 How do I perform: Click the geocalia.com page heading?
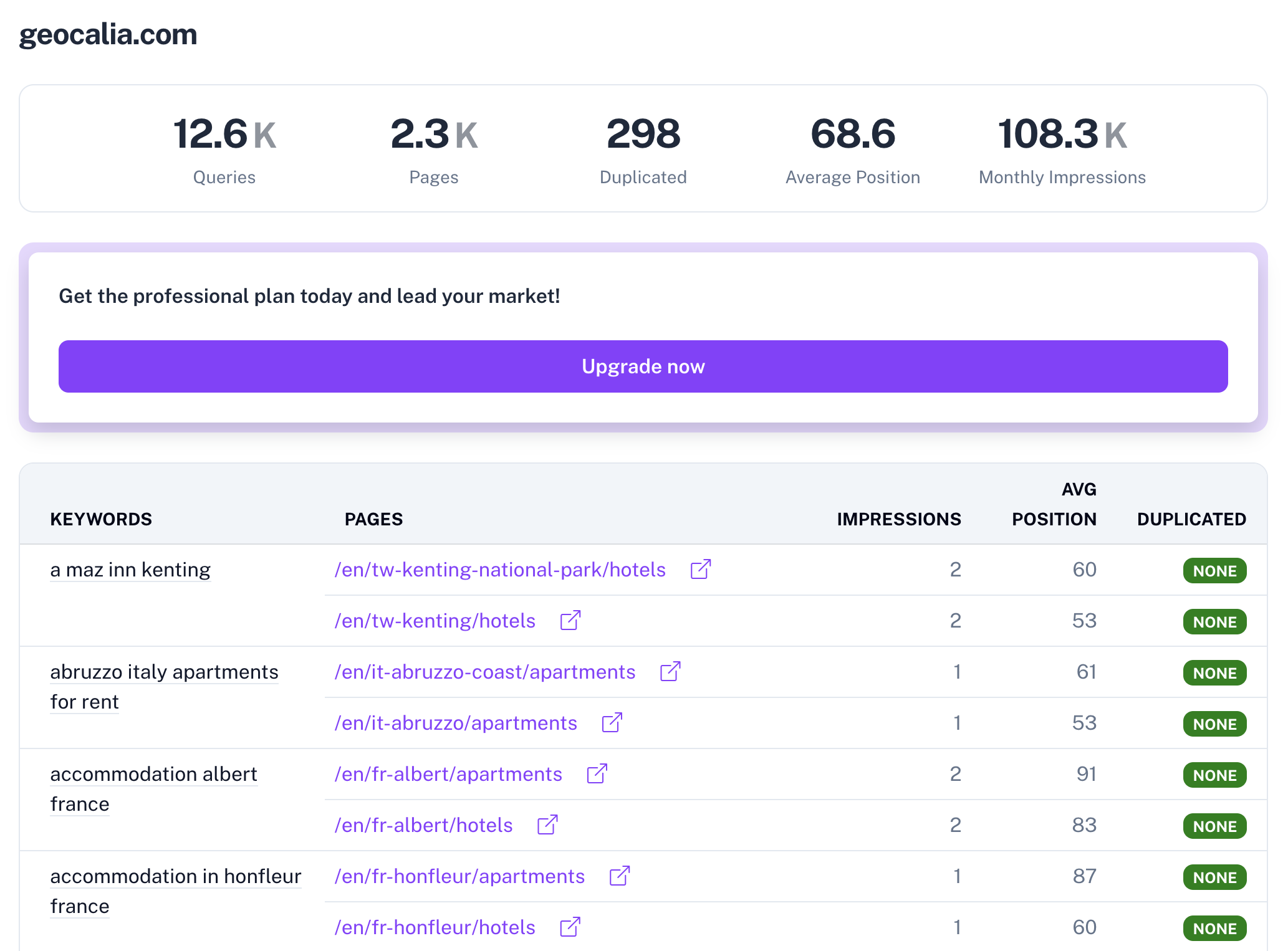pyautogui.click(x=108, y=34)
